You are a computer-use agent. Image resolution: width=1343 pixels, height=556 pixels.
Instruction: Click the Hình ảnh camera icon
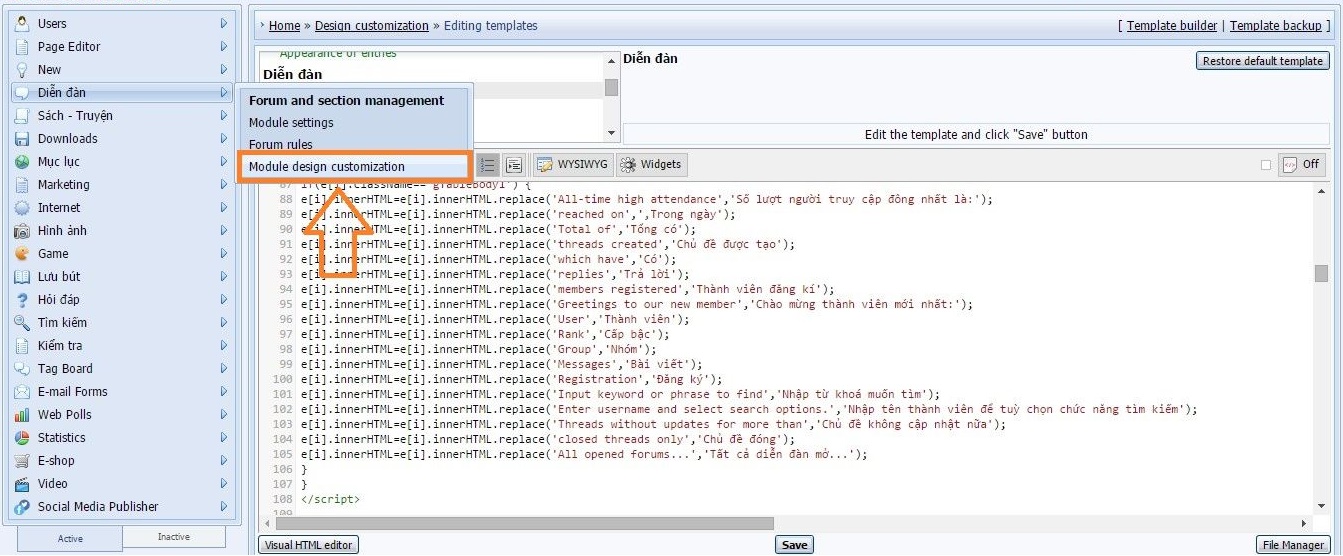coord(22,230)
